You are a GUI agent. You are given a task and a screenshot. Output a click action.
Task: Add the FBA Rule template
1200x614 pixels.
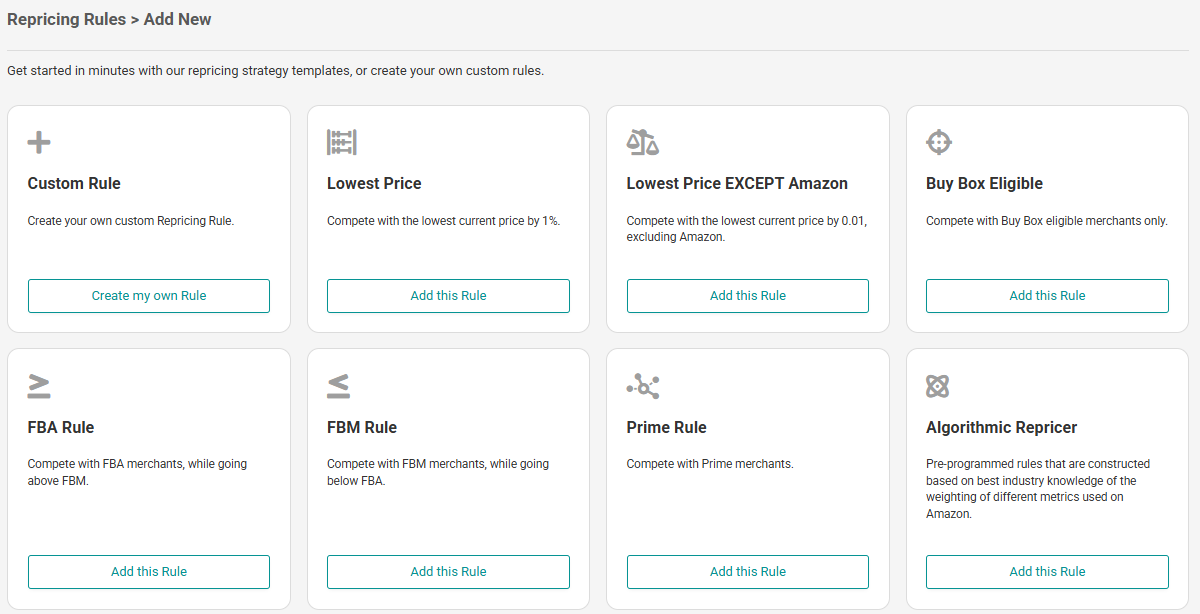[x=149, y=572]
